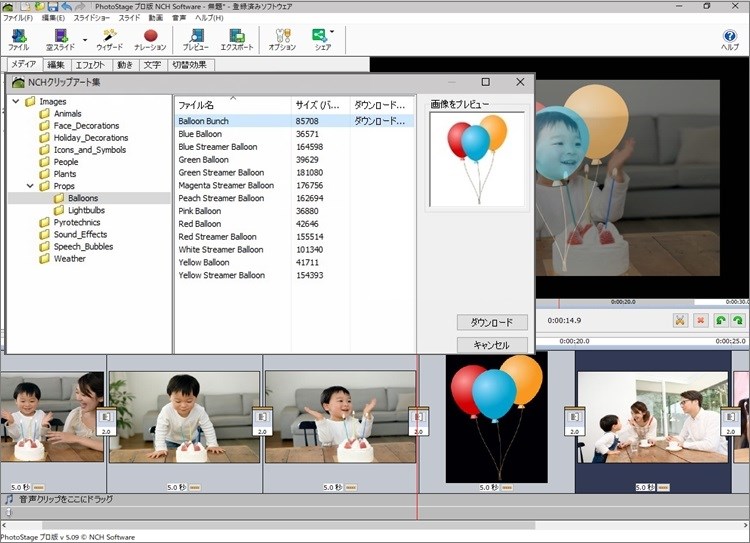750x543 pixels.
Task: Switch to the 文字 tab
Action: [x=152, y=65]
